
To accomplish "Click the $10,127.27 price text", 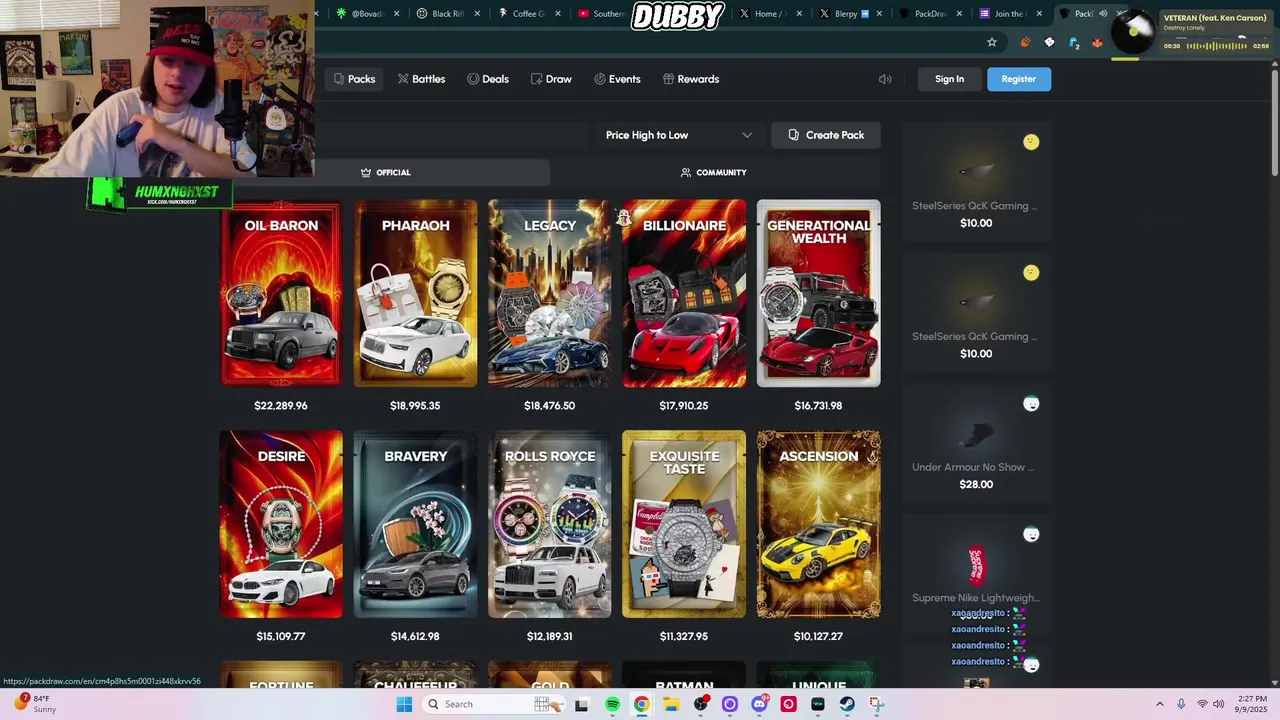I will 818,636.
